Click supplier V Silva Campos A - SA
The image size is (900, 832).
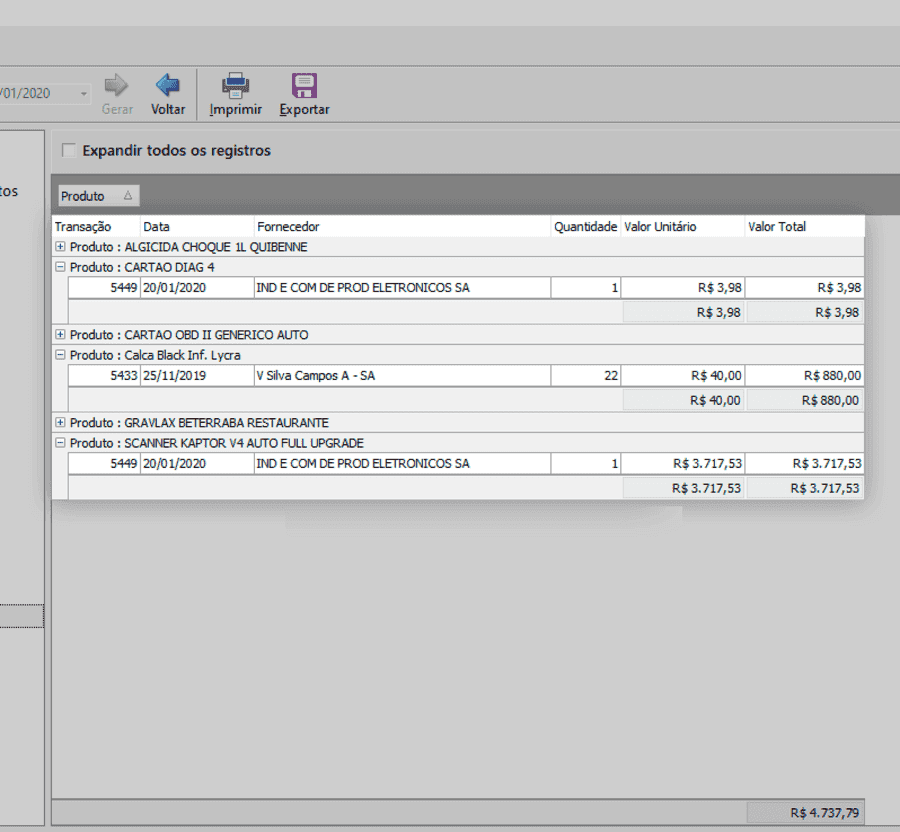[402, 376]
